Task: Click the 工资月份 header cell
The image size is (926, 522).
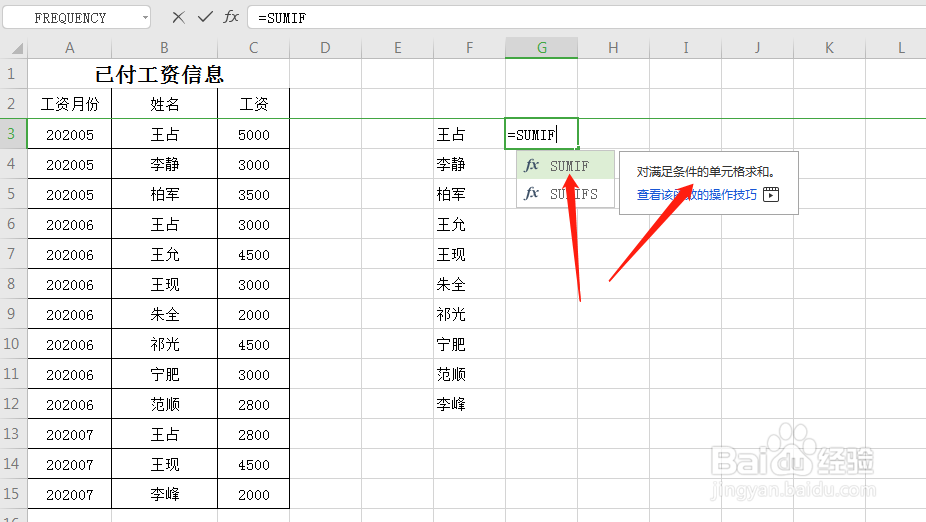Action: (x=70, y=104)
